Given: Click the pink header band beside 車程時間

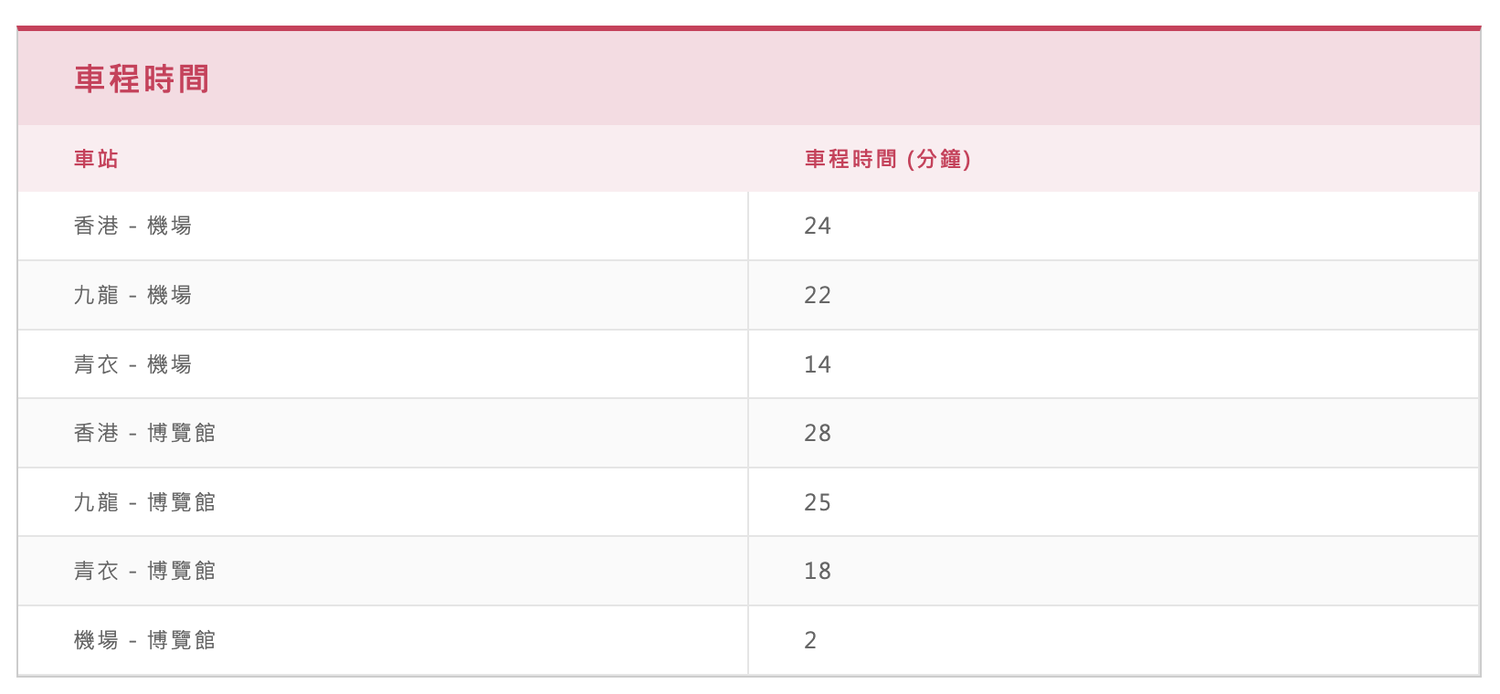Looking at the screenshot, I should pos(845,78).
